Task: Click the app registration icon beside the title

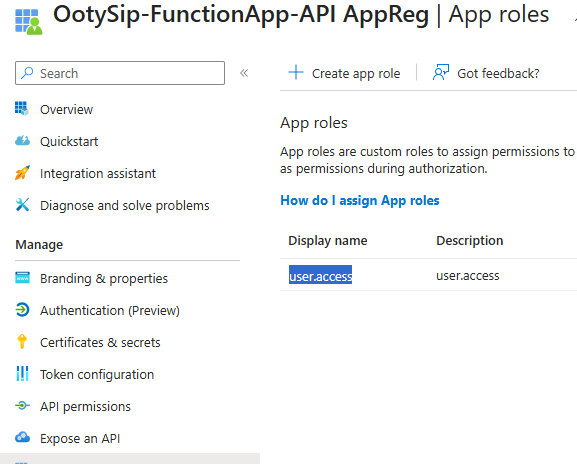Action: click(29, 22)
